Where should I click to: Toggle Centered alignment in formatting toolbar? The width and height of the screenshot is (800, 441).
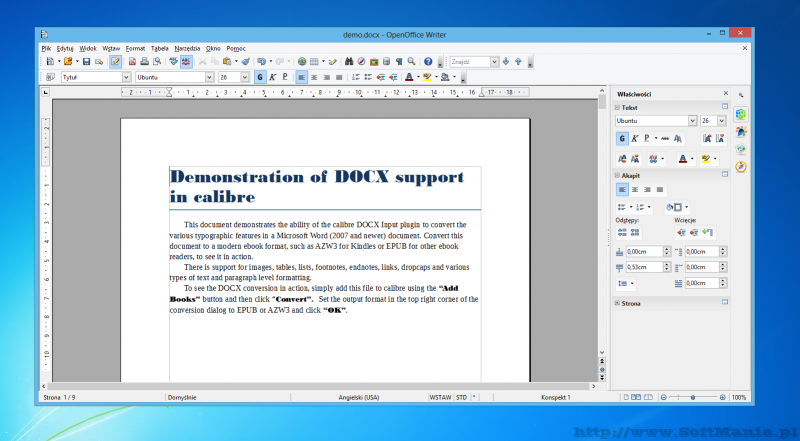(314, 77)
